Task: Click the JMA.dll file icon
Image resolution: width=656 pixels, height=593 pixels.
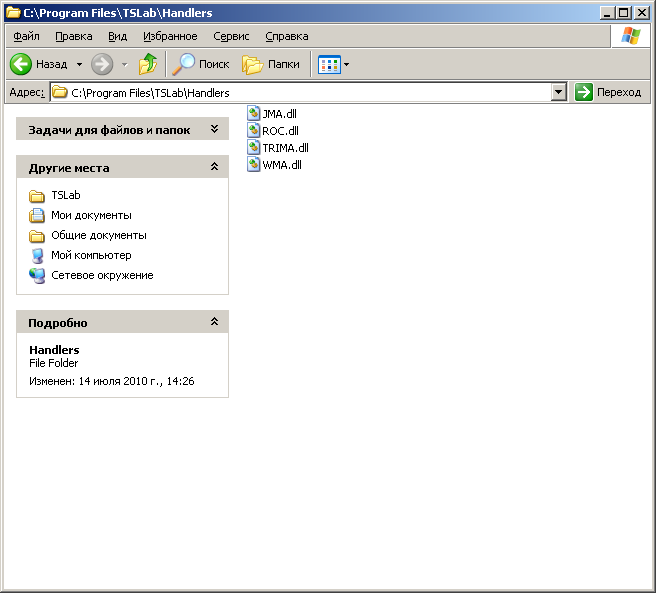Action: click(254, 113)
